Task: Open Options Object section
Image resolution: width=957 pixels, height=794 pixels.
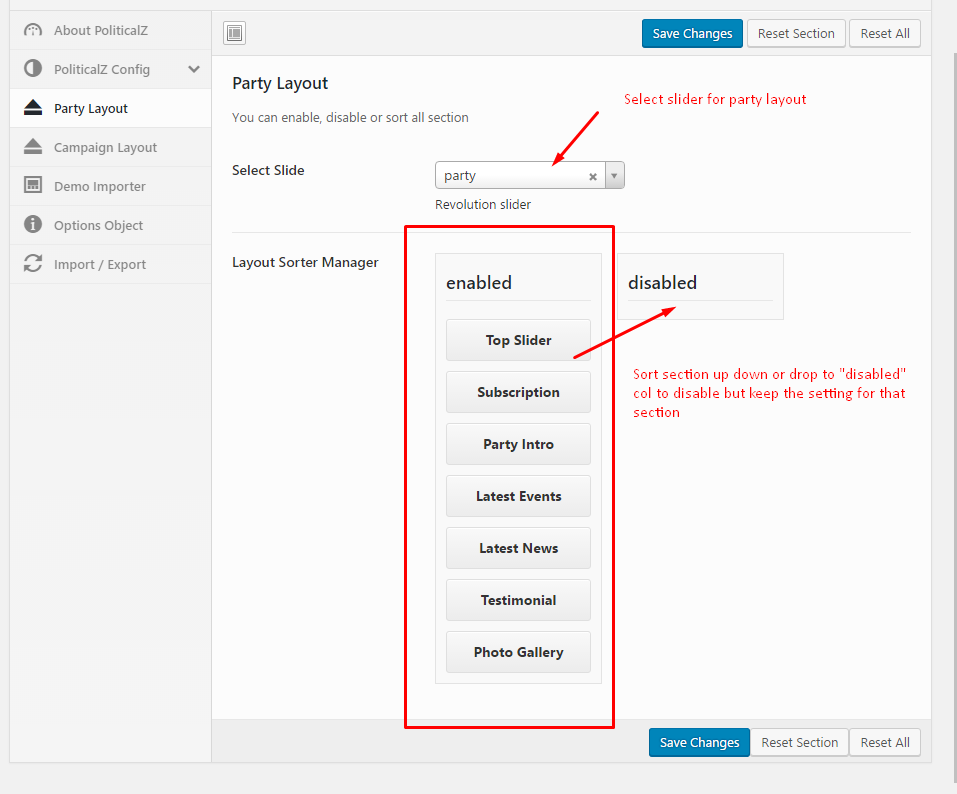Action: point(110,225)
